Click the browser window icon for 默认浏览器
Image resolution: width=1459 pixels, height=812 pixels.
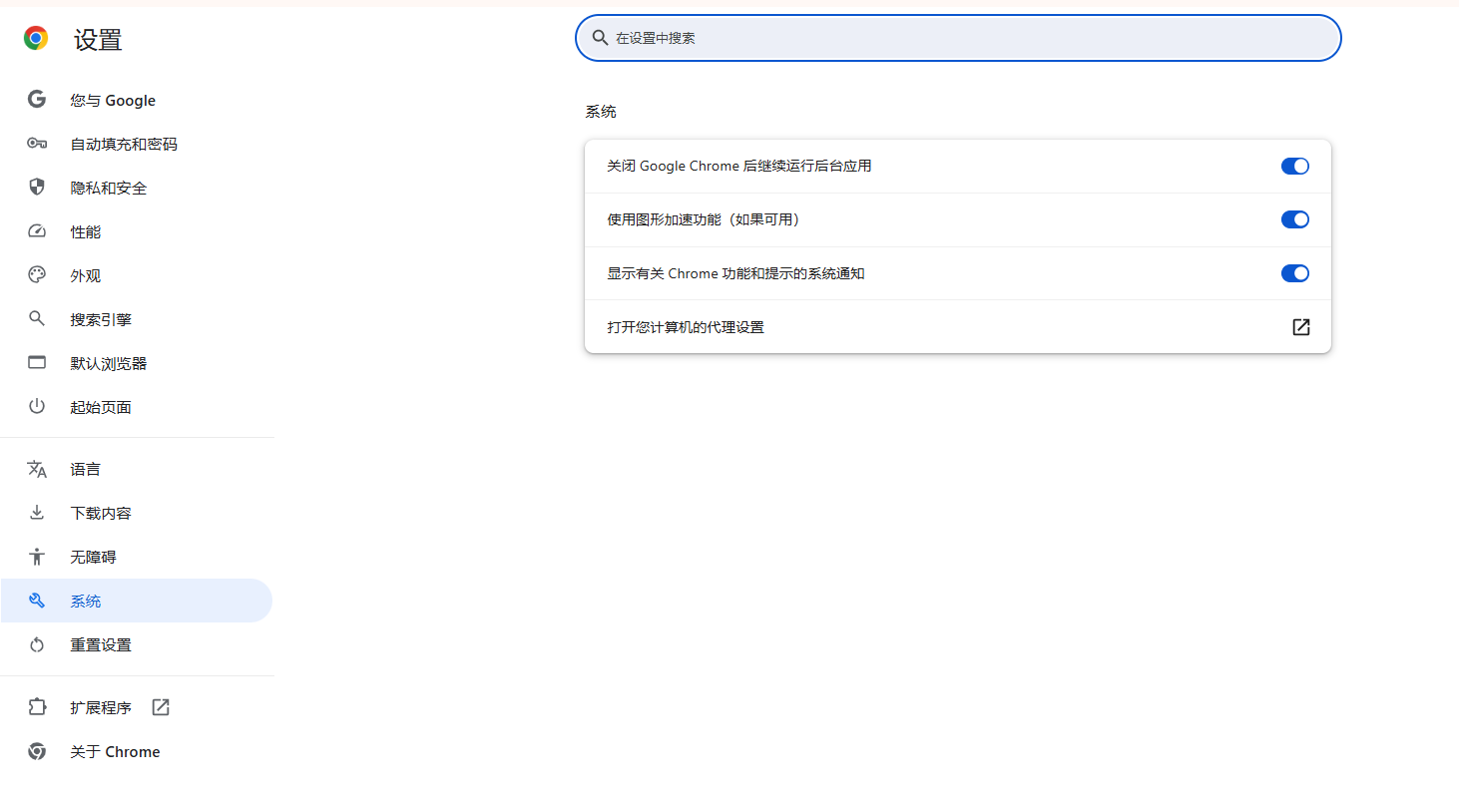point(37,362)
